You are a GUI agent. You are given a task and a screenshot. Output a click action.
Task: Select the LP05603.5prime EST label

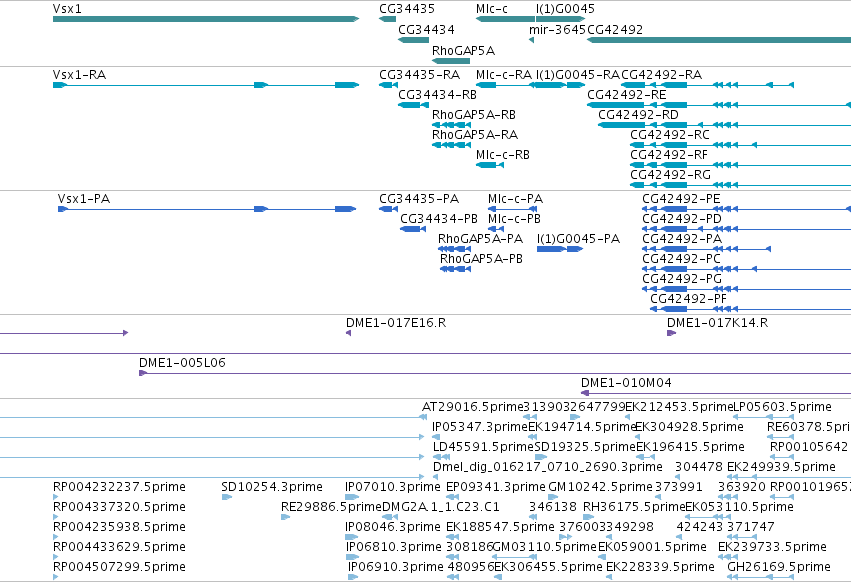pos(782,407)
